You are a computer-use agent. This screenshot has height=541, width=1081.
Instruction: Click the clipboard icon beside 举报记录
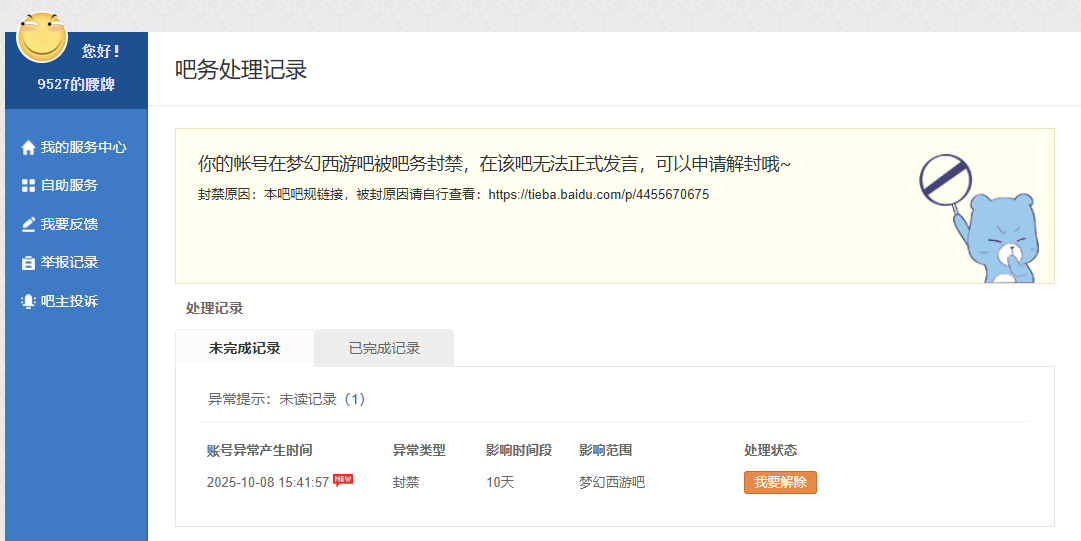tap(28, 263)
